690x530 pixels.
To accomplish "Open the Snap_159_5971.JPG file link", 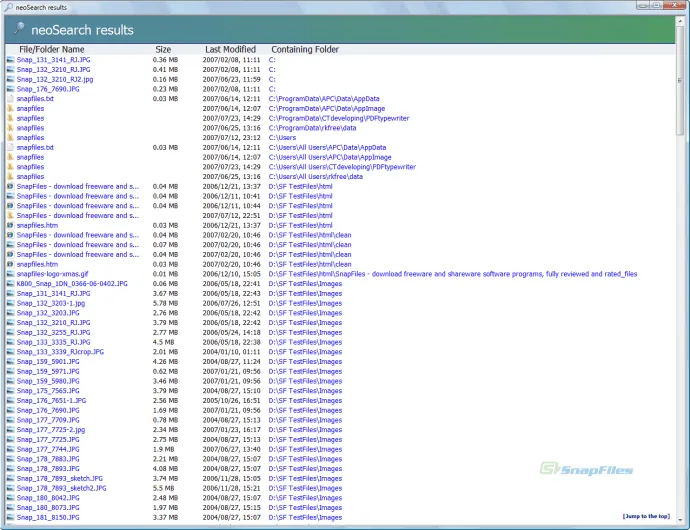I will (x=48, y=371).
